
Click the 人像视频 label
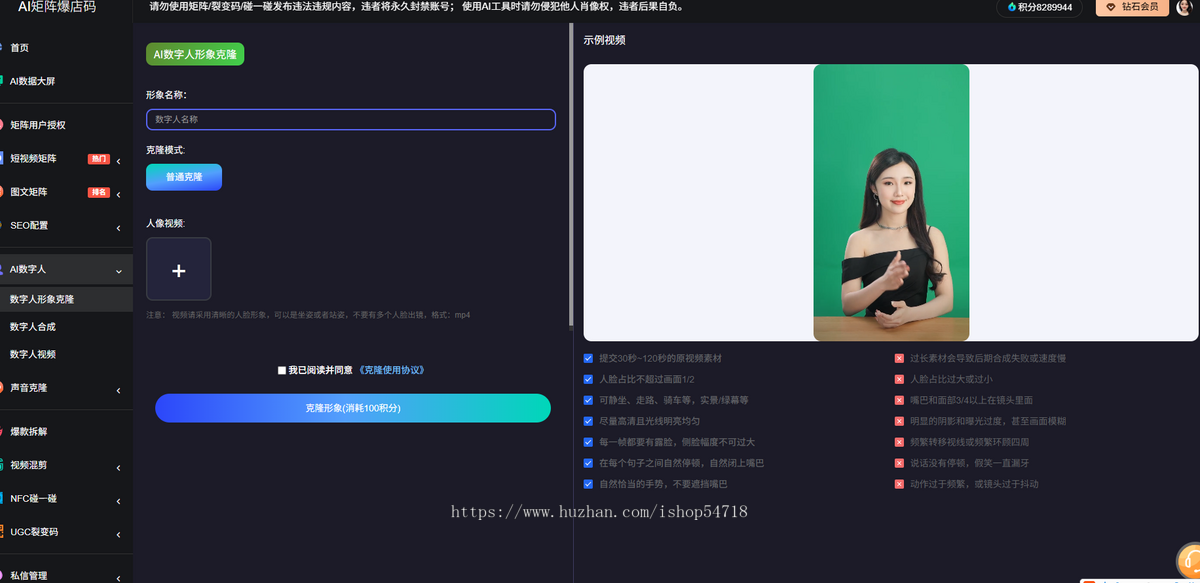pos(166,223)
